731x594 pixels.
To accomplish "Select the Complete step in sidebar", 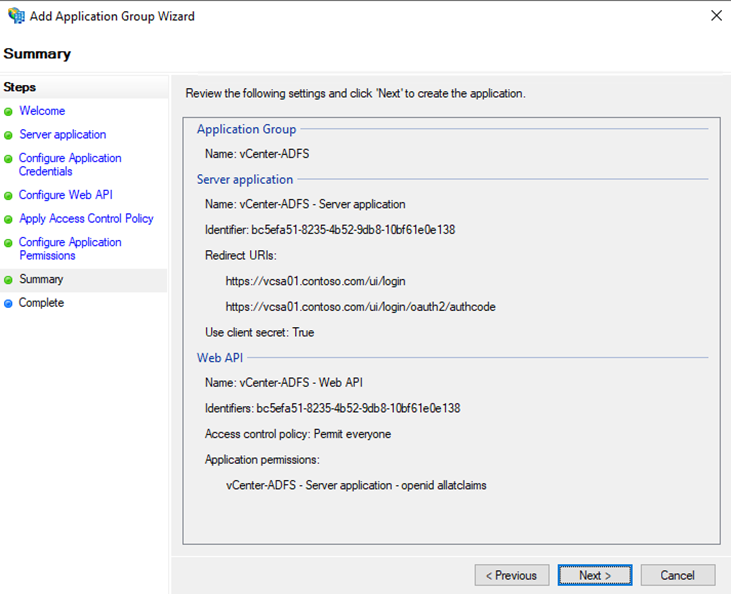I will point(41,303).
